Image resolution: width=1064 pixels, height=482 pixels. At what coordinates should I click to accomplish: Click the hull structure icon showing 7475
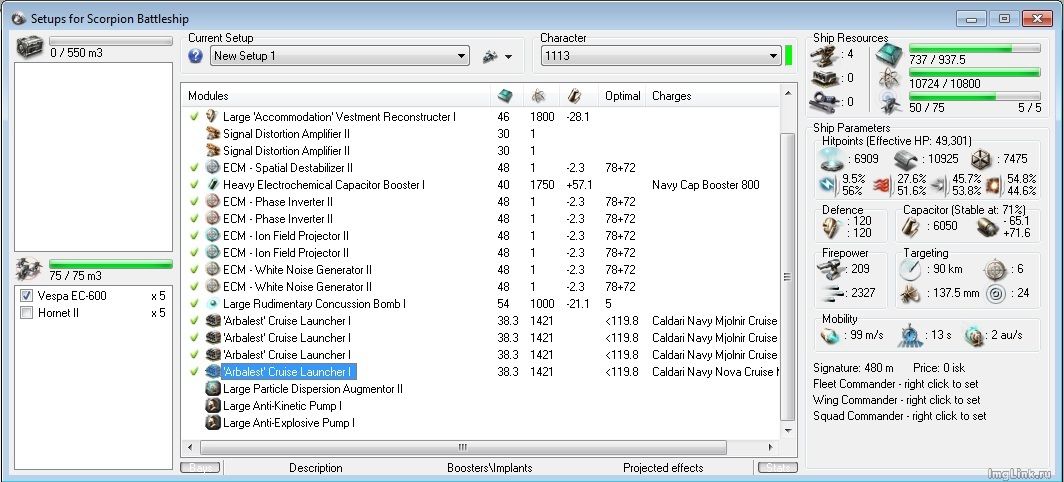point(981,160)
